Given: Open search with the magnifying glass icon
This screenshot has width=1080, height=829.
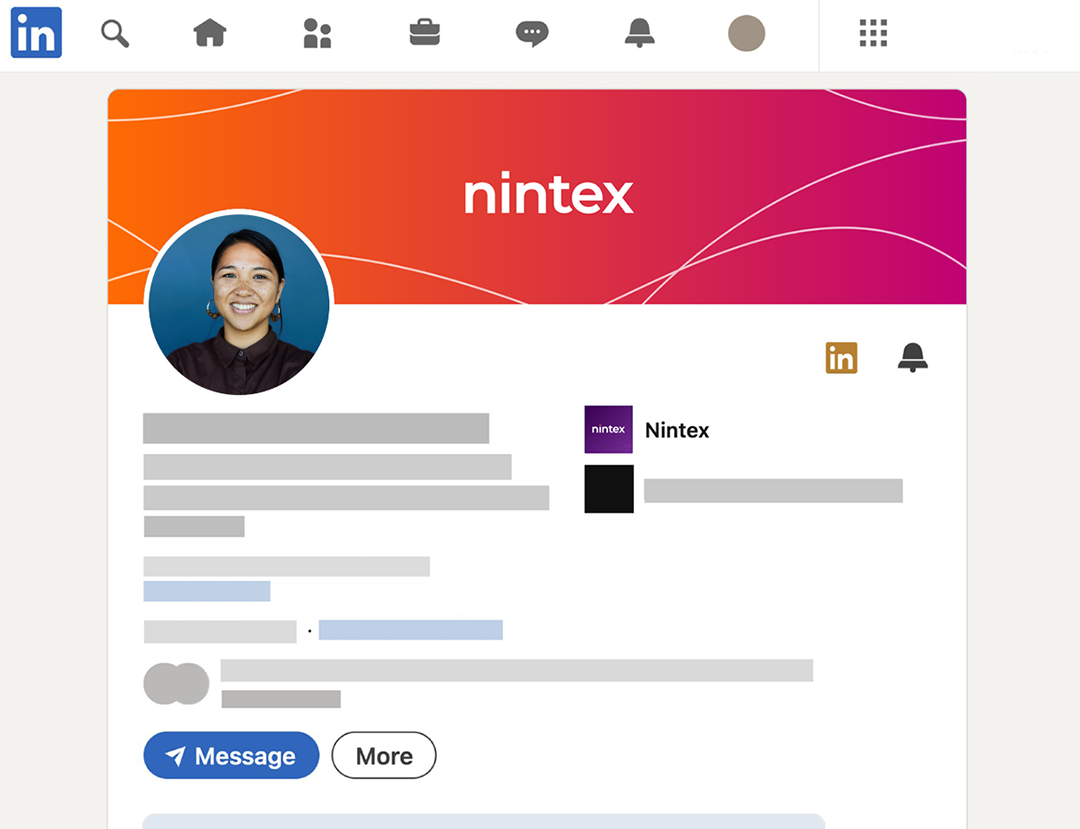Looking at the screenshot, I should pos(115,33).
